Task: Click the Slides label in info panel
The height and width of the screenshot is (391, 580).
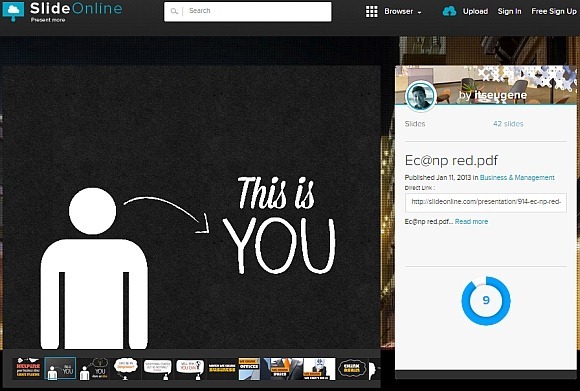Action: [x=415, y=124]
